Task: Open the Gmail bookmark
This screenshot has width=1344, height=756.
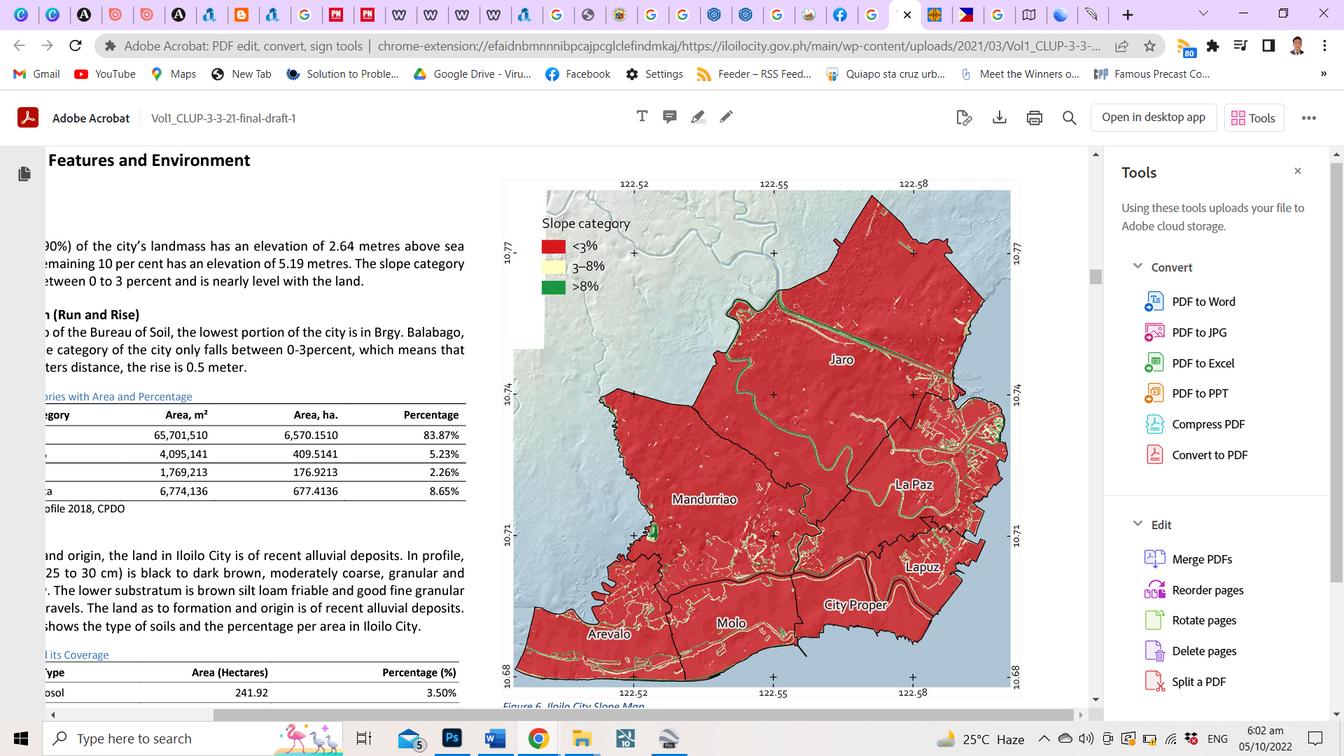Action: point(37,74)
